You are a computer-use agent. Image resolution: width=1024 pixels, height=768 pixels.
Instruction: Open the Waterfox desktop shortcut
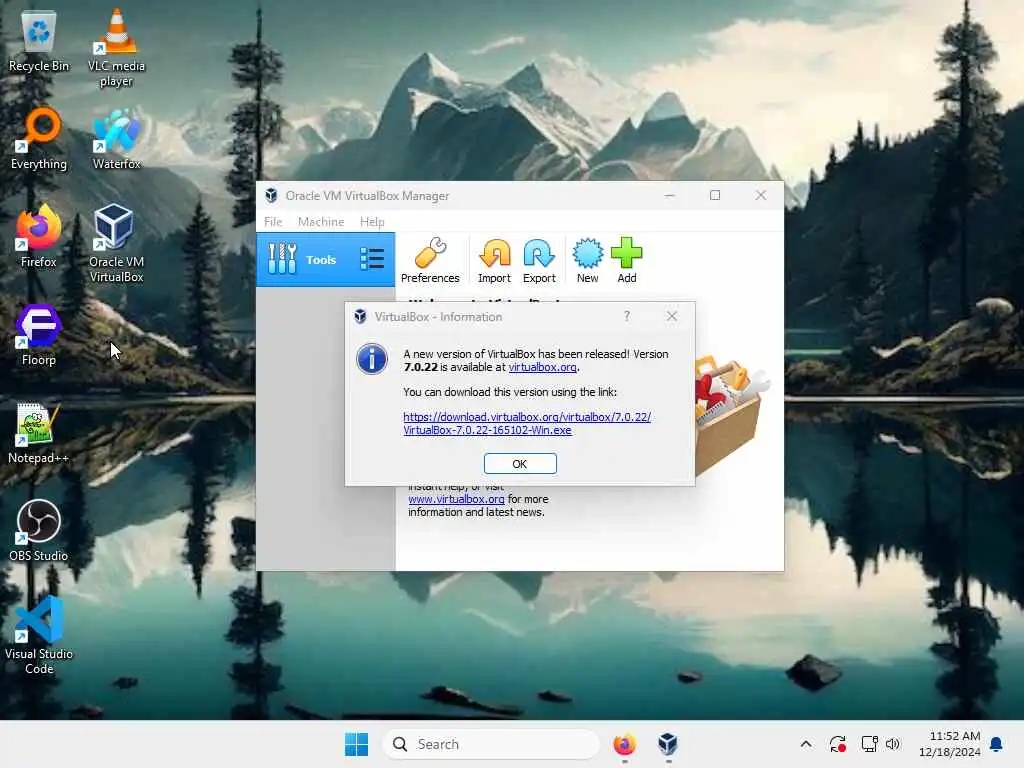coord(116,139)
